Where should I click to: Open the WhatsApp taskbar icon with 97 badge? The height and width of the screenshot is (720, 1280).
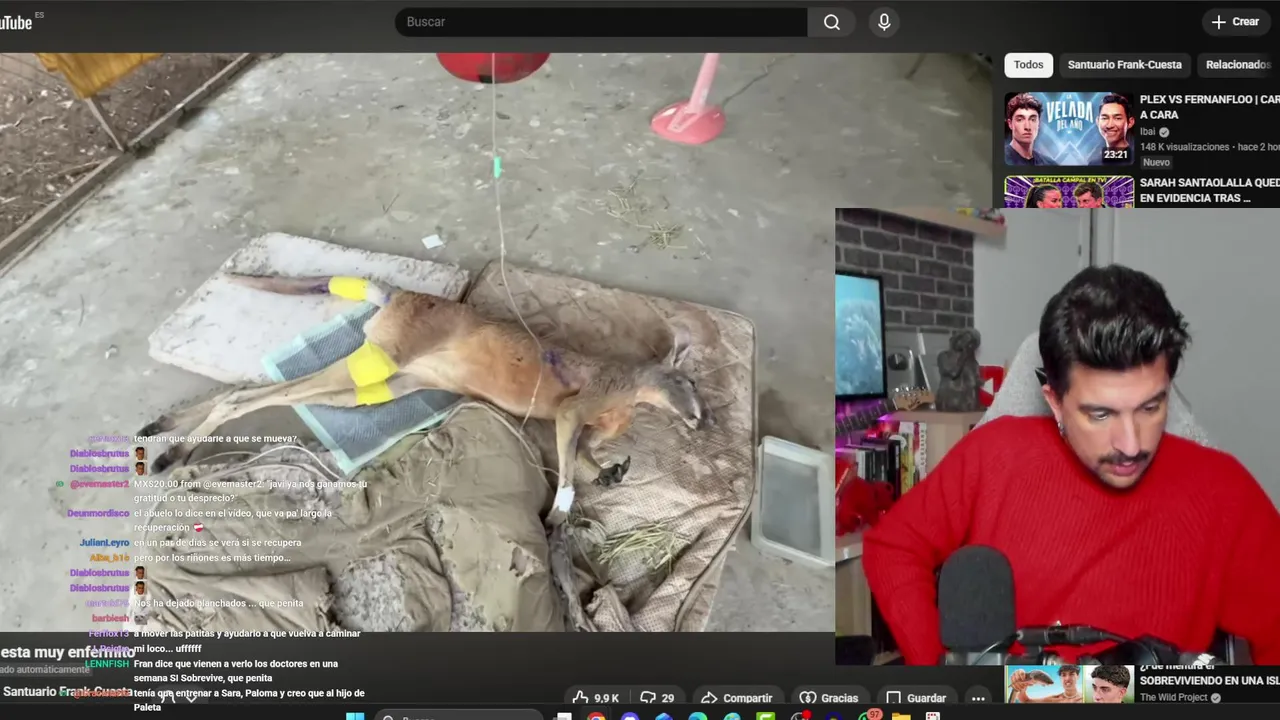[x=867, y=716]
